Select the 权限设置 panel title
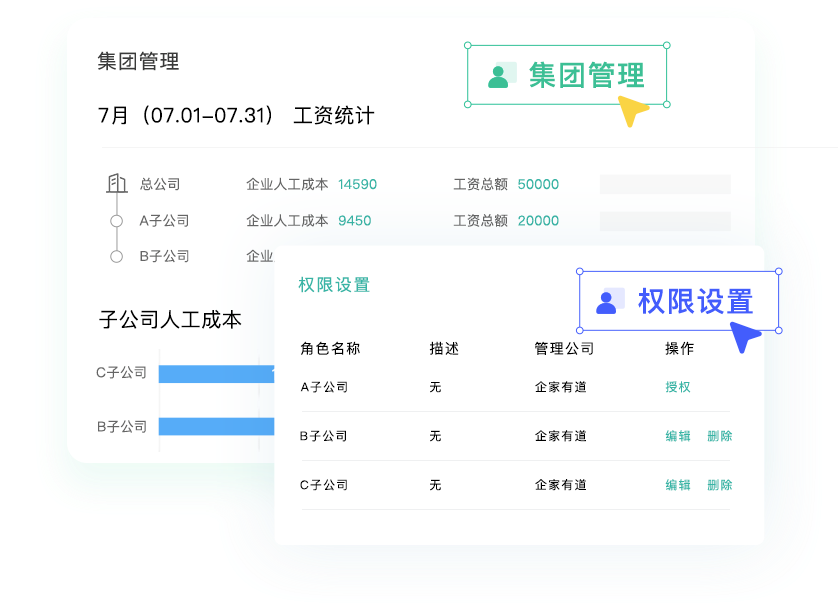Viewport: 838px width, 613px height. click(334, 285)
